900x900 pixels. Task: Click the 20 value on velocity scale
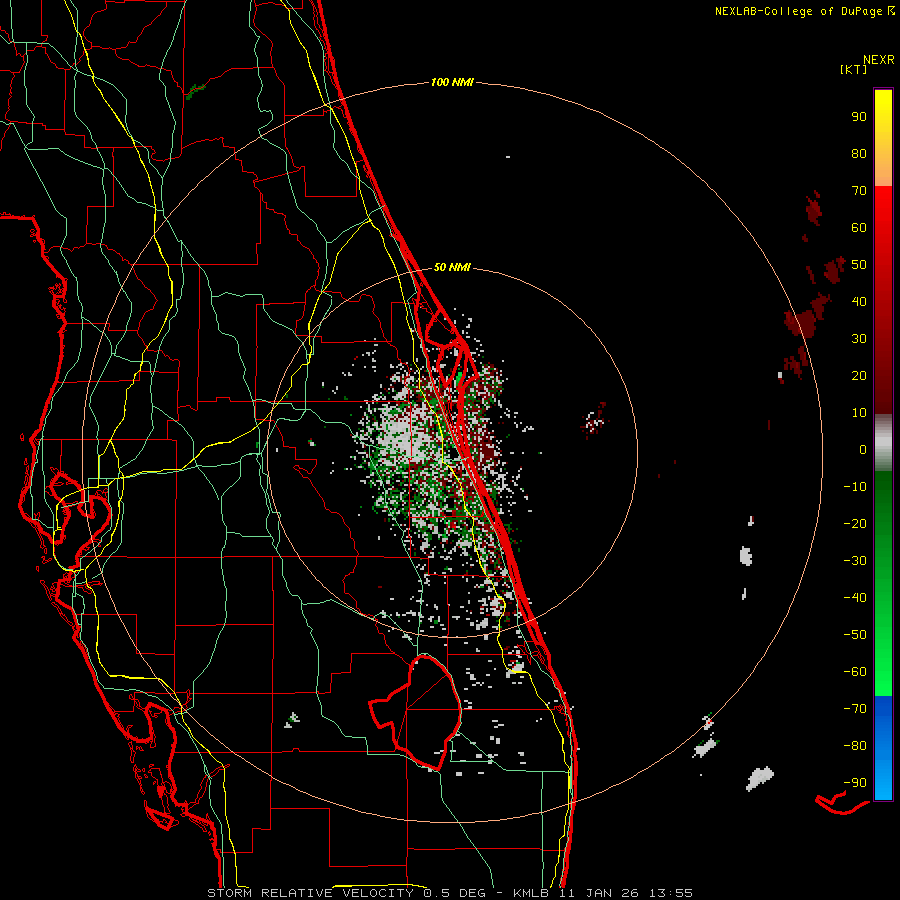pos(859,375)
